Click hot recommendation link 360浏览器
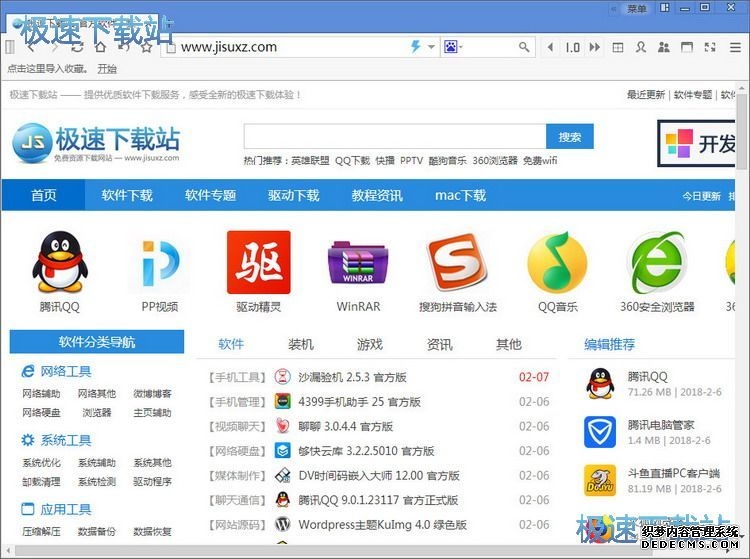 [x=495, y=161]
